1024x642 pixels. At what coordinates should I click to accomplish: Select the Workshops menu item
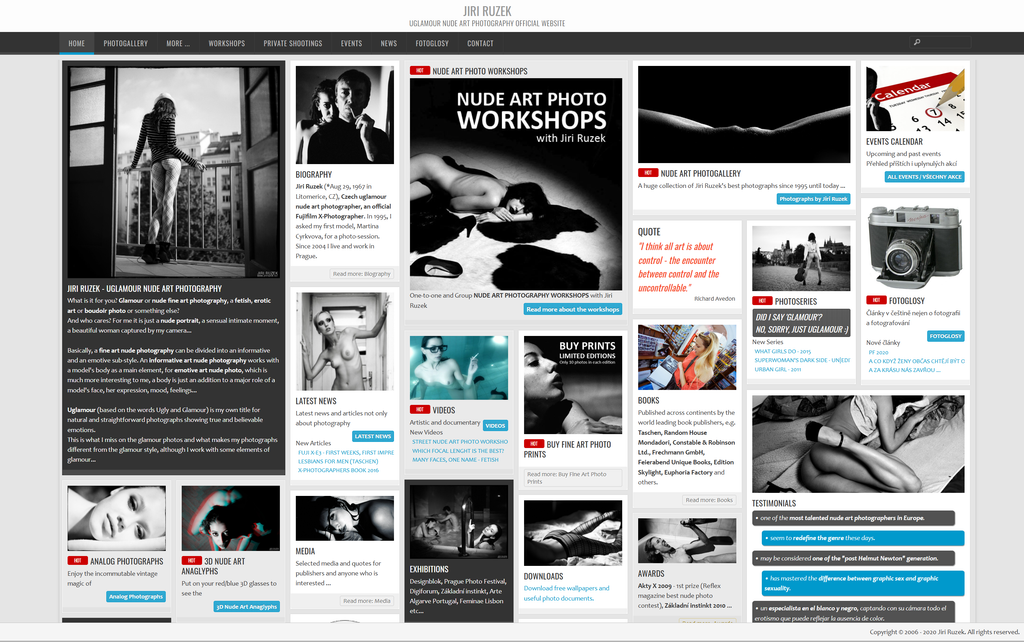coord(227,43)
